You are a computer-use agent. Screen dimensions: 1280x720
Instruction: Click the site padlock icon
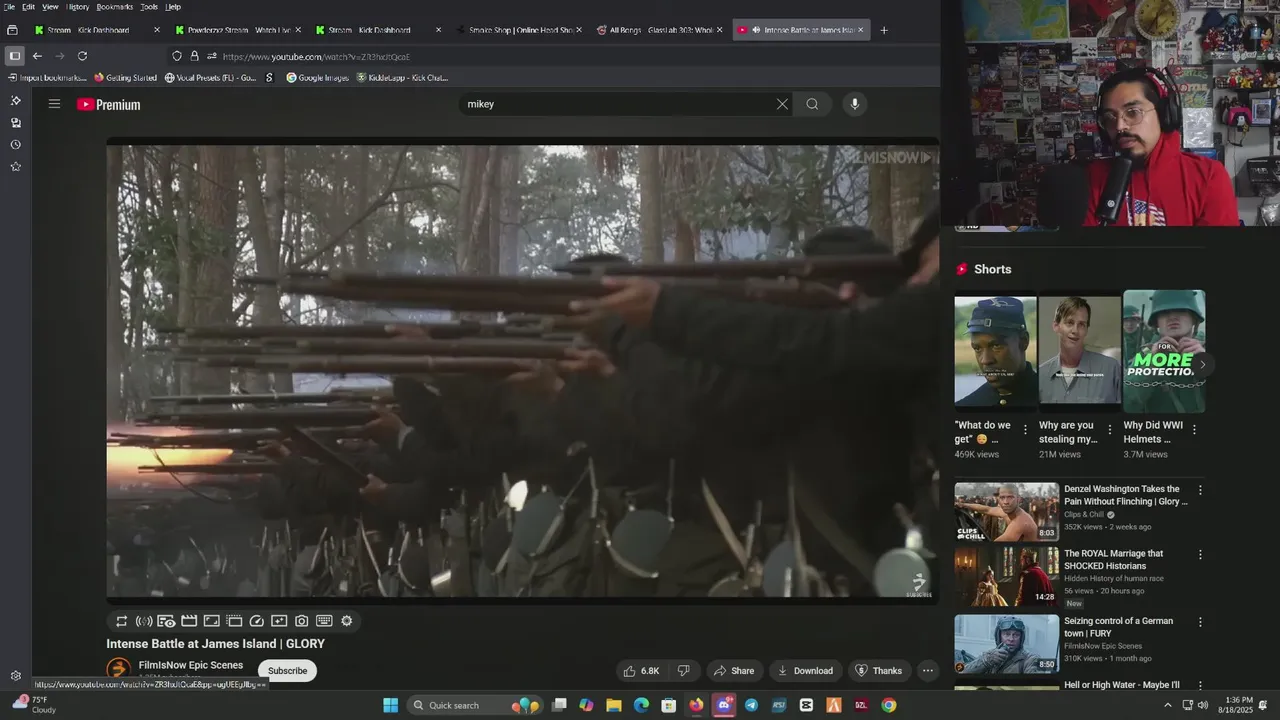[194, 56]
